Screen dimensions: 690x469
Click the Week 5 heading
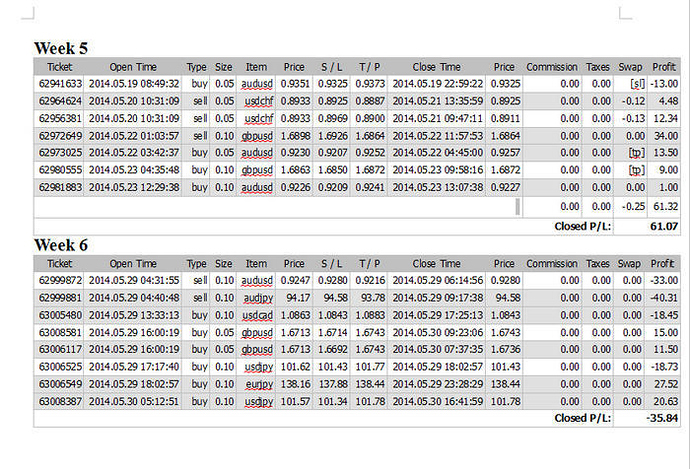(x=61, y=48)
